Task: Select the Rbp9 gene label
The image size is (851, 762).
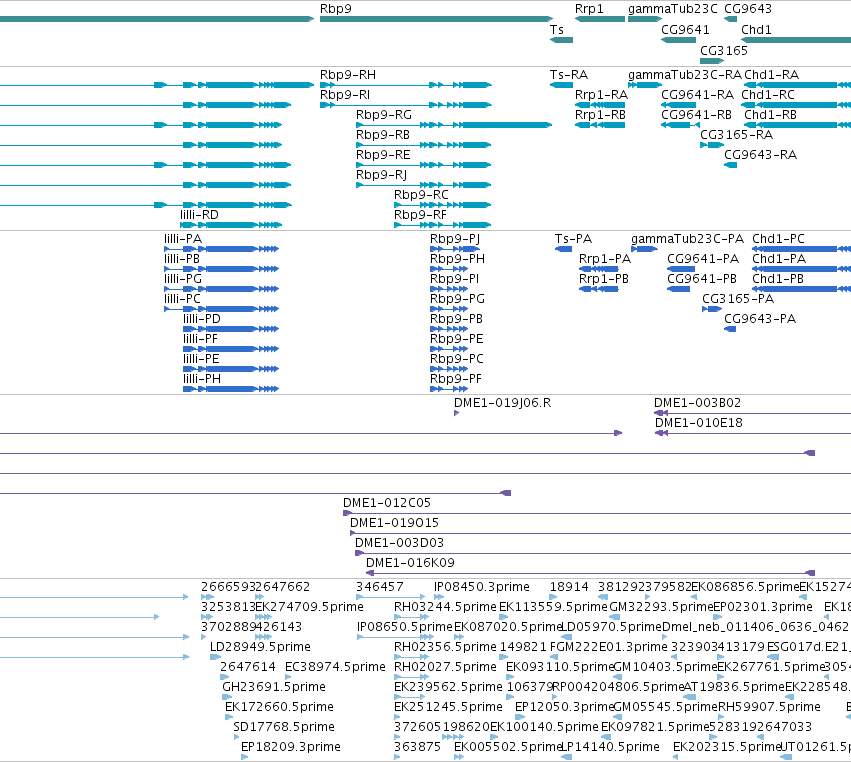Action: [335, 9]
